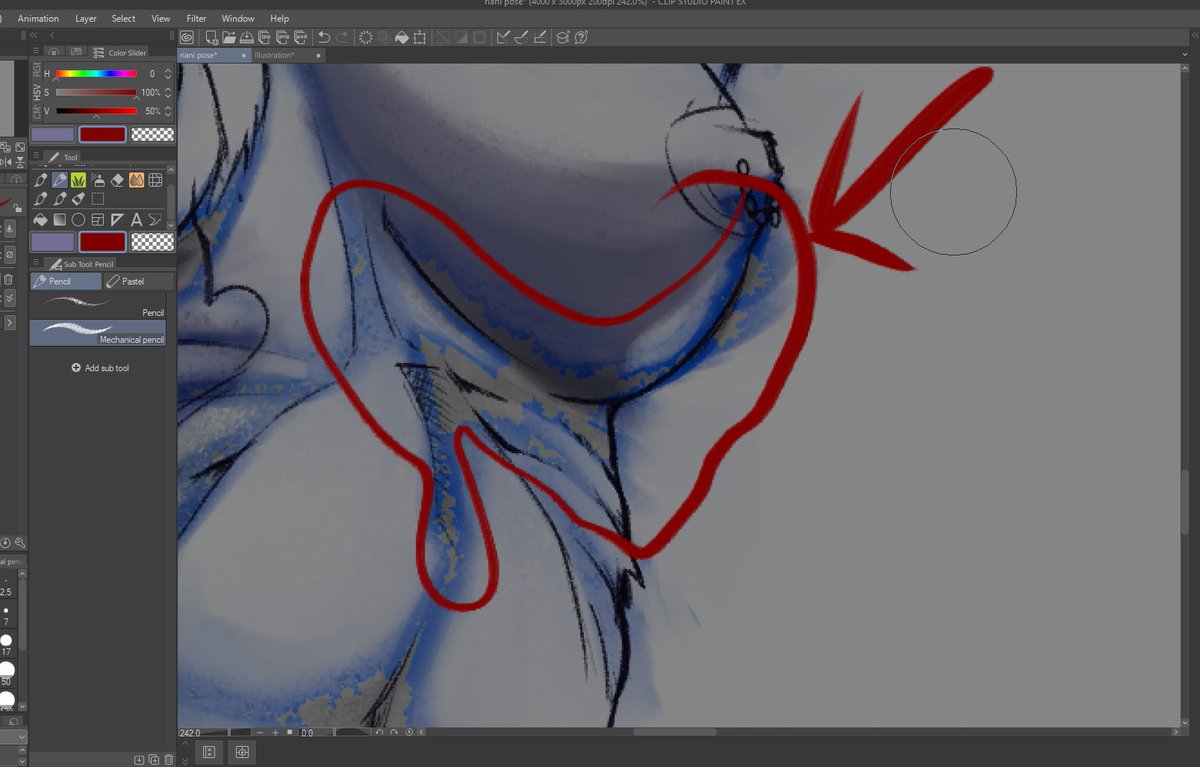Select the Fill bucket tool in palette
The width and height of the screenshot is (1200, 767).
(41, 220)
